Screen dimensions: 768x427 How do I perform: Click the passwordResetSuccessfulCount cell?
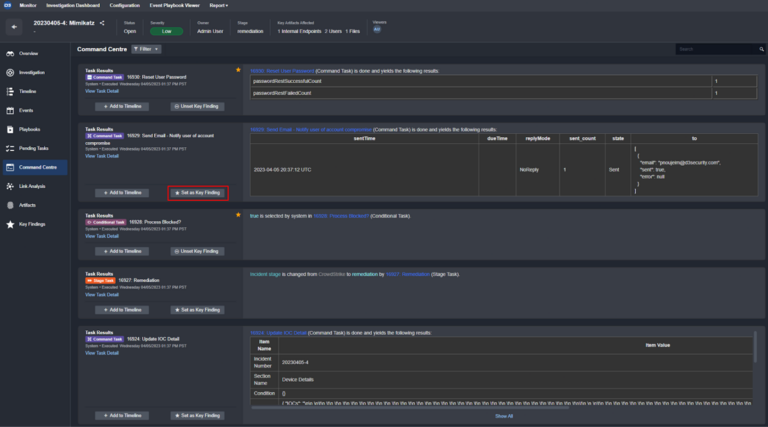pyautogui.click(x=480, y=81)
